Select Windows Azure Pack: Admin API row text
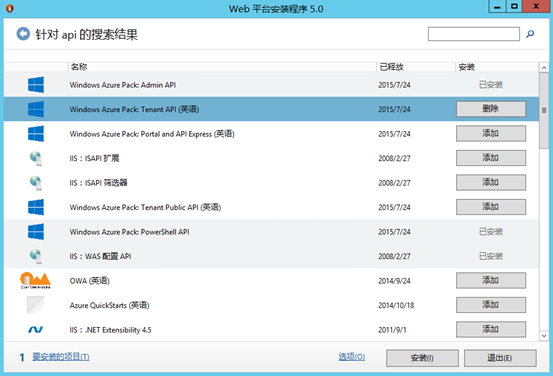 (123, 85)
